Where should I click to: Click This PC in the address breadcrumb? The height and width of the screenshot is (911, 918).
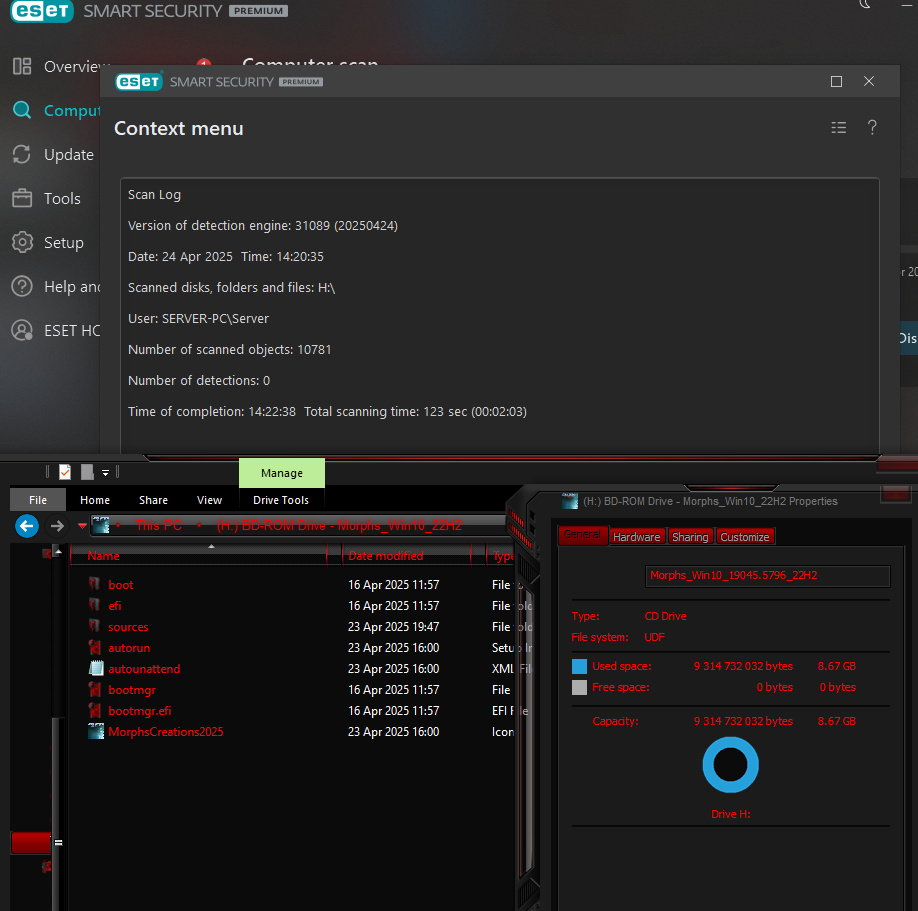[159, 525]
